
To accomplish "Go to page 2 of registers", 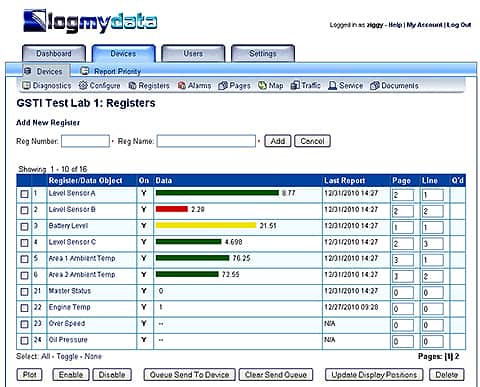I will pyautogui.click(x=457, y=356).
